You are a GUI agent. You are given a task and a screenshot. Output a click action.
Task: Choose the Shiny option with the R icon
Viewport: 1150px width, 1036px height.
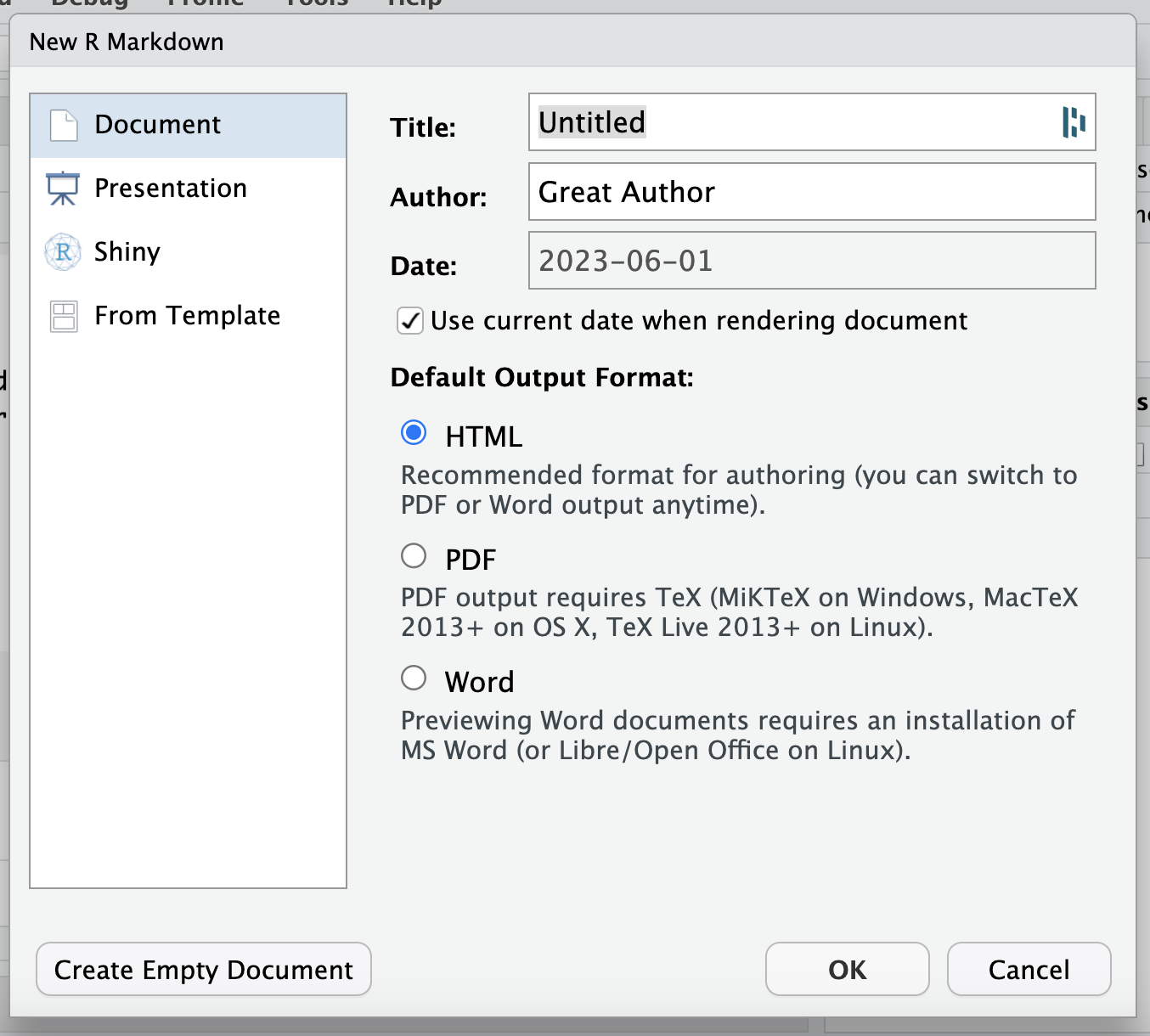coord(63,251)
